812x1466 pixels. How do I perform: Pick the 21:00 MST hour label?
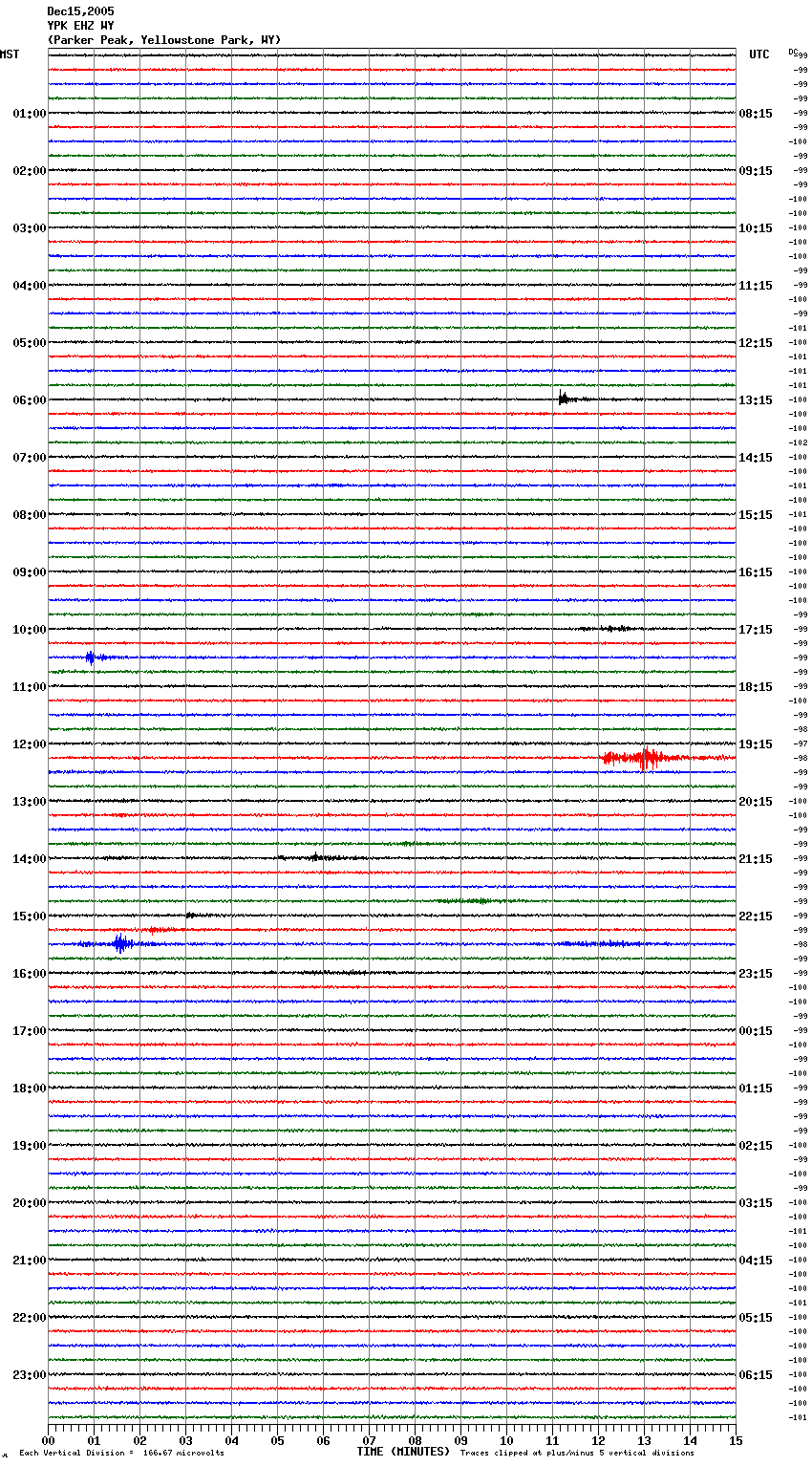(x=30, y=1261)
